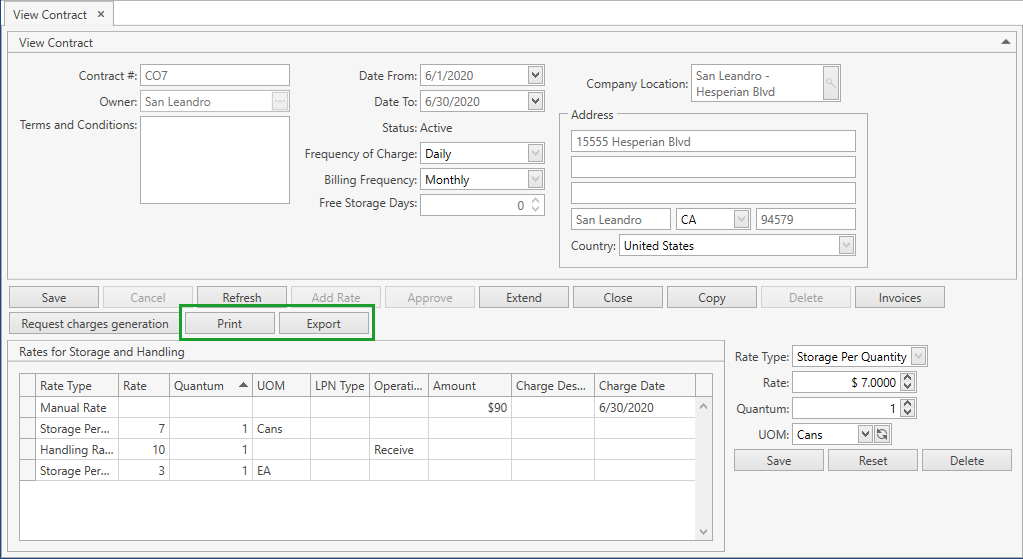Collapse the View Contract panel arrow
The height and width of the screenshot is (559, 1023).
point(1005,42)
